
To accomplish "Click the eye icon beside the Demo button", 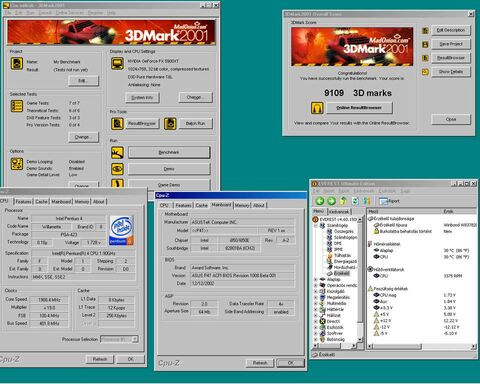I will (x=117, y=169).
